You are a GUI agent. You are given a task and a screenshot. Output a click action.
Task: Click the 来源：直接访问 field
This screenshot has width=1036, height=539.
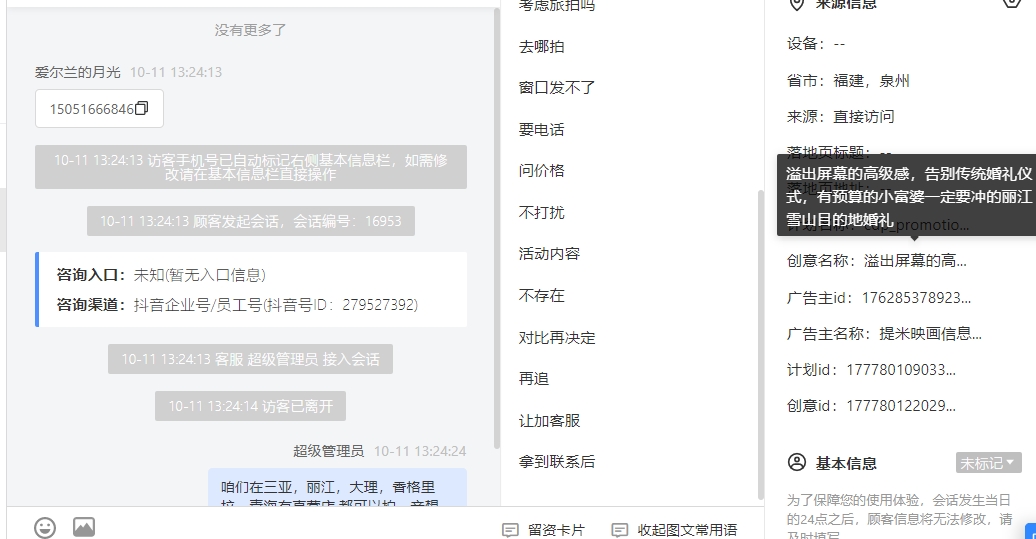[840, 116]
